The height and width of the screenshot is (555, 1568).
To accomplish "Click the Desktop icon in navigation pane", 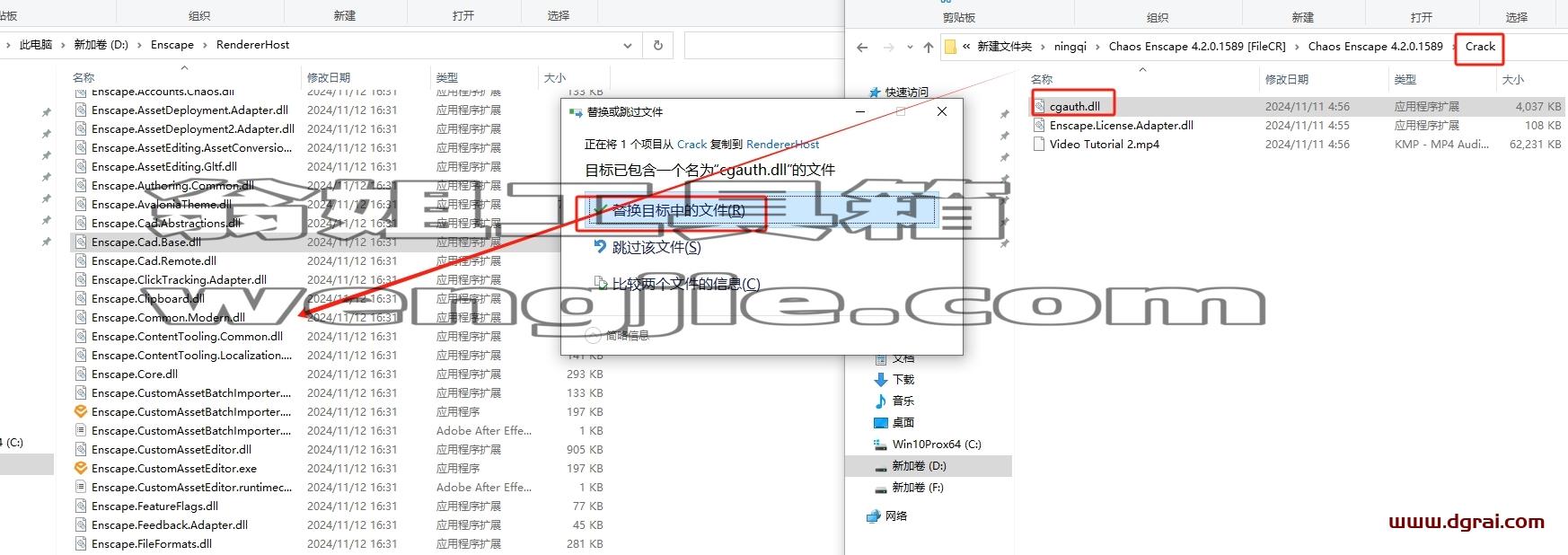I will (x=880, y=423).
